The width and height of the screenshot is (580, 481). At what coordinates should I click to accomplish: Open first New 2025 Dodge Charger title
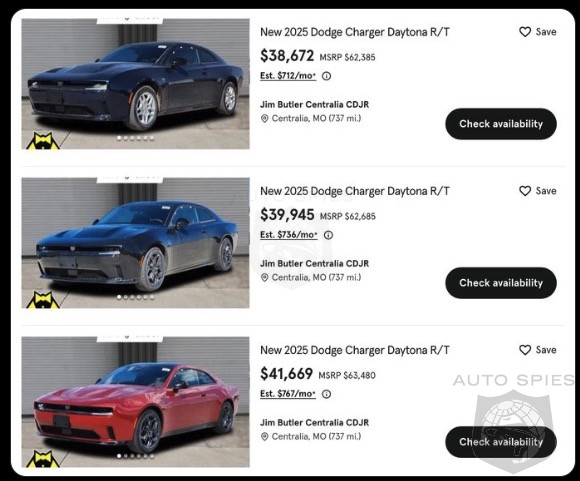point(355,33)
